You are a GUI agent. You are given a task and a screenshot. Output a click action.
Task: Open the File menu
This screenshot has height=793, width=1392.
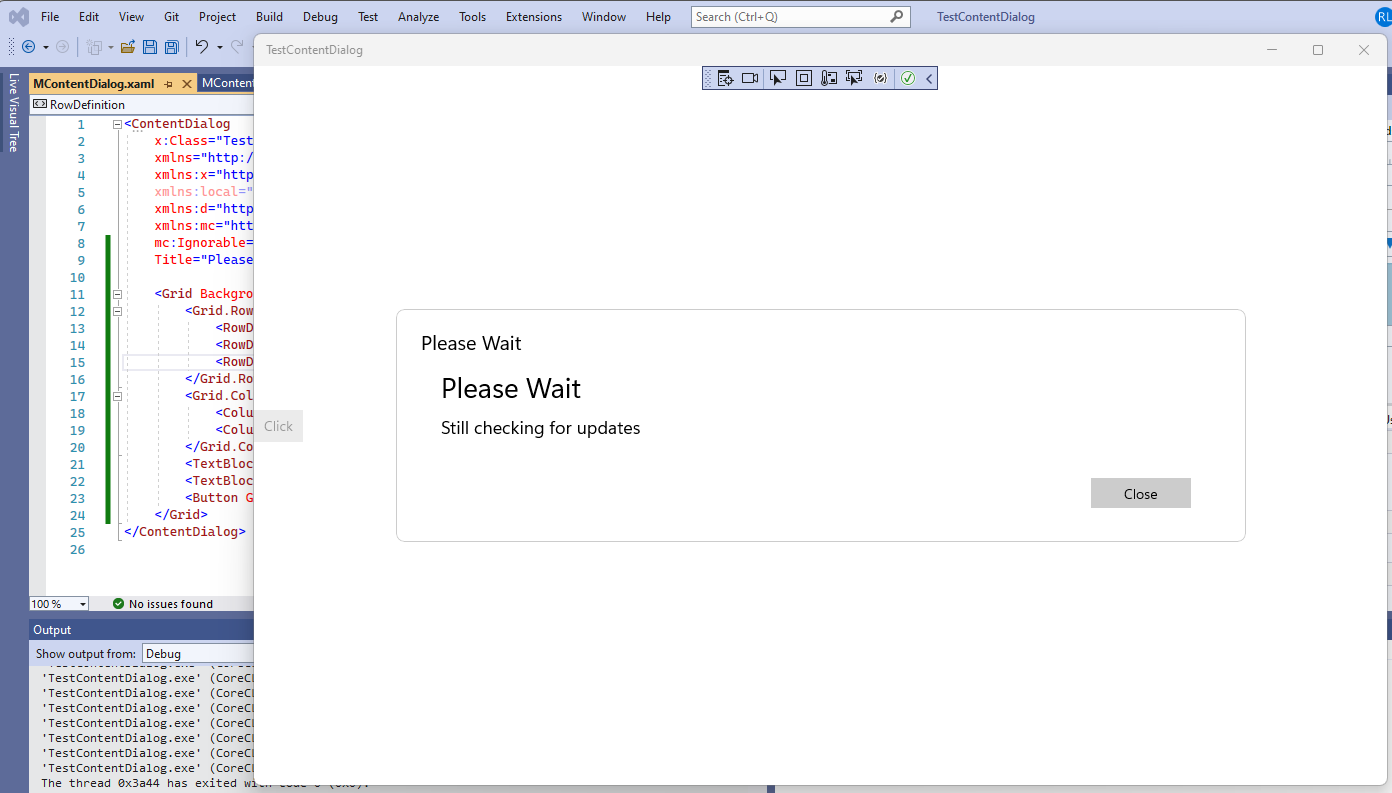click(50, 17)
